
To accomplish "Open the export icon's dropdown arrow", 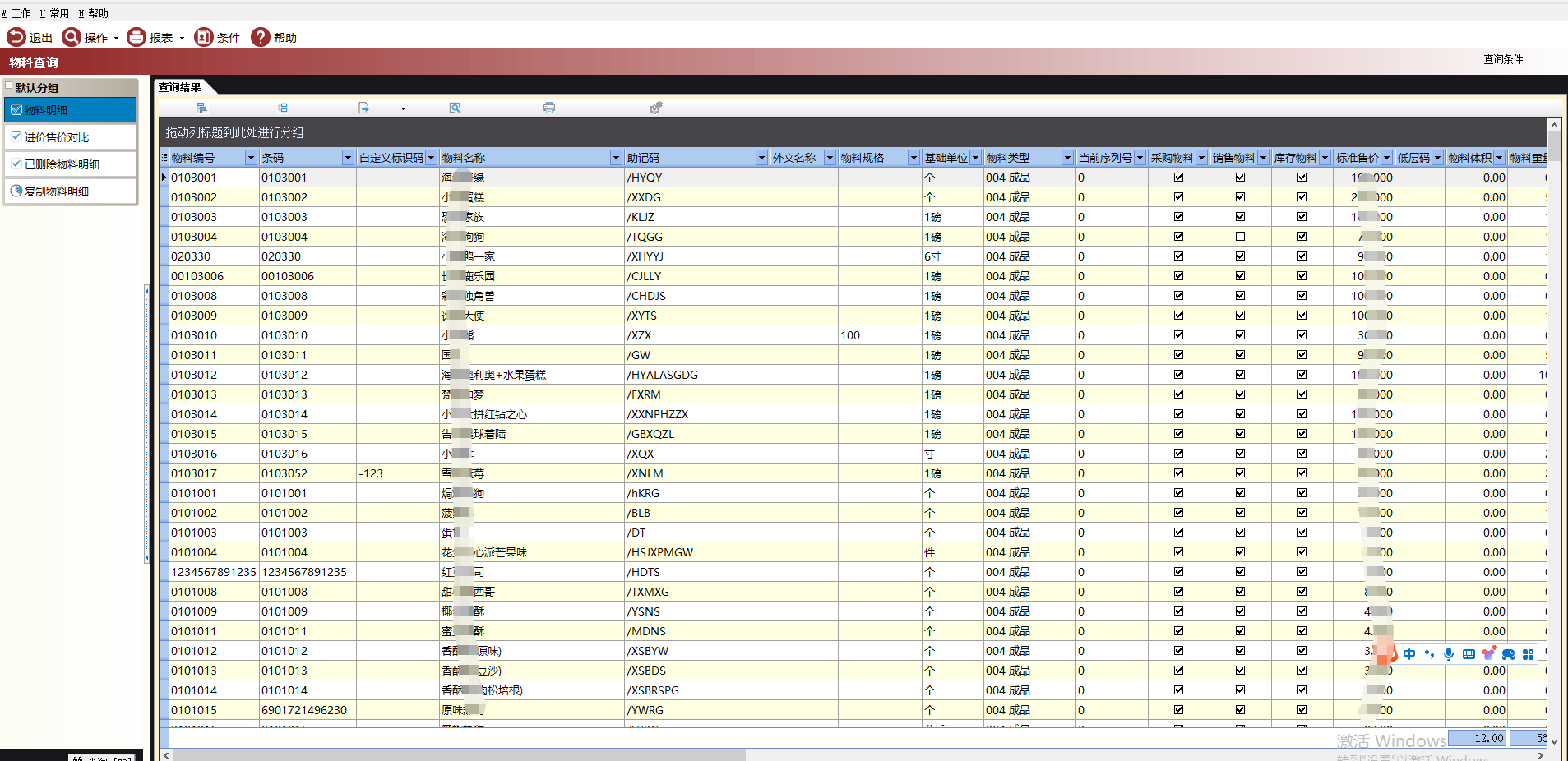I will point(403,108).
